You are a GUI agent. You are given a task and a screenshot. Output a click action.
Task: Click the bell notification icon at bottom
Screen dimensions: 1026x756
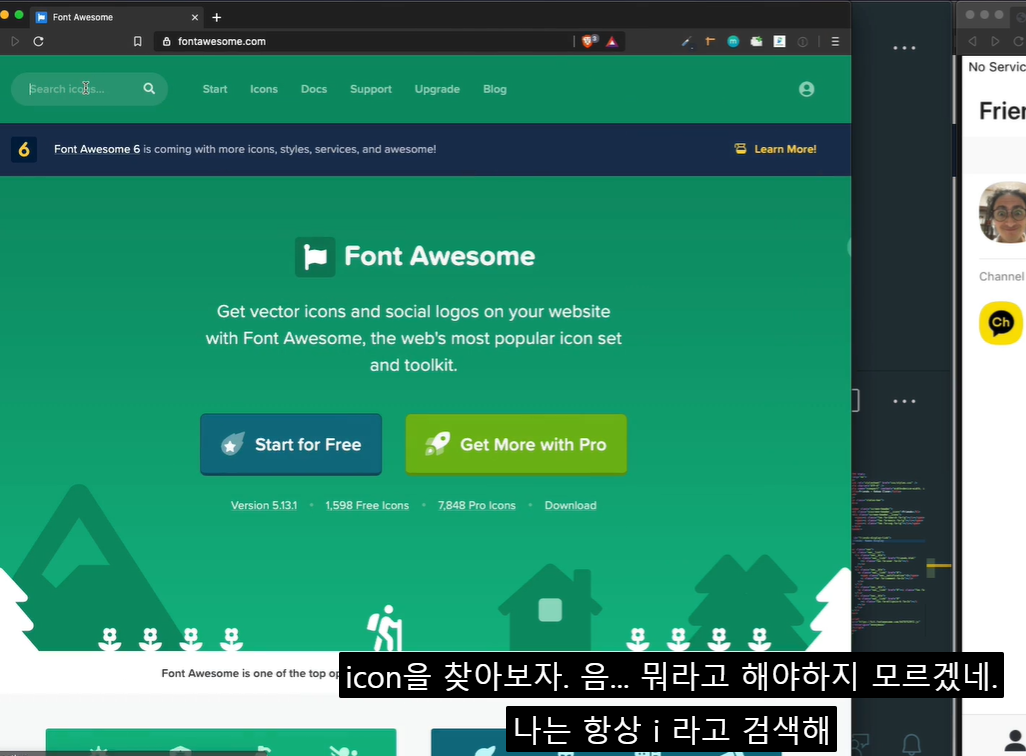coord(911,743)
